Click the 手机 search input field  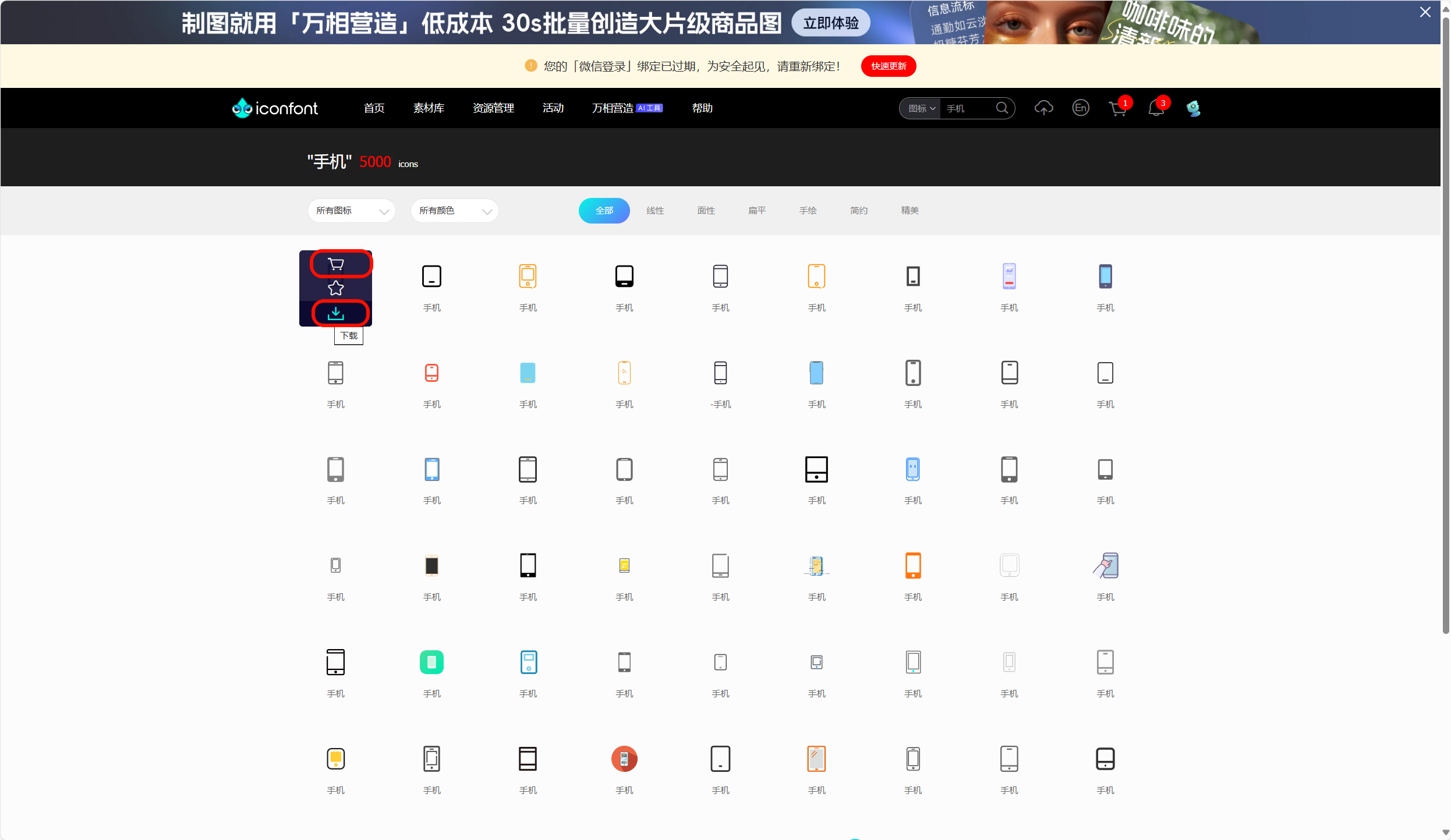coord(967,108)
